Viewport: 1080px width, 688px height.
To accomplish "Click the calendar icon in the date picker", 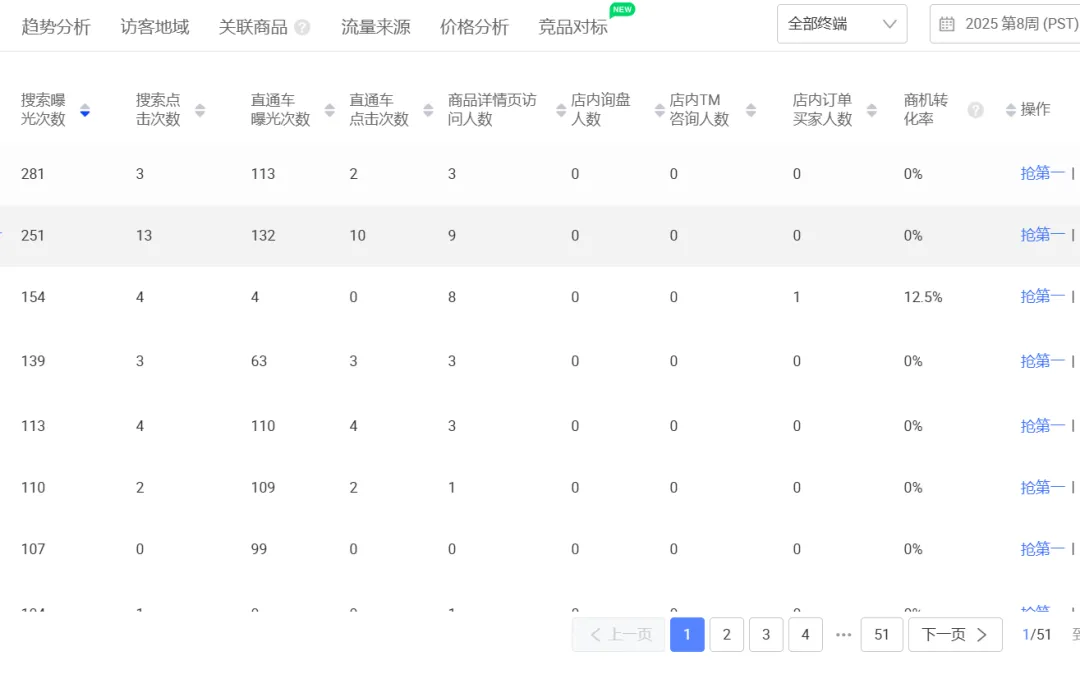I will click(947, 24).
